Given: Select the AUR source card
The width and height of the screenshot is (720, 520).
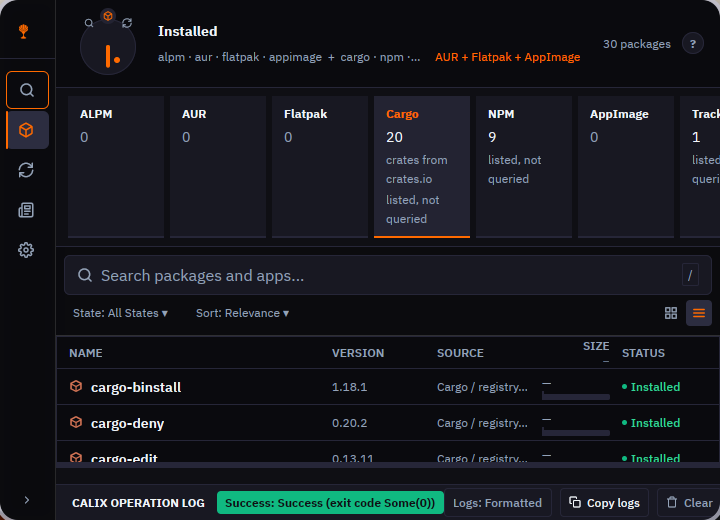Looking at the screenshot, I should point(218,167).
